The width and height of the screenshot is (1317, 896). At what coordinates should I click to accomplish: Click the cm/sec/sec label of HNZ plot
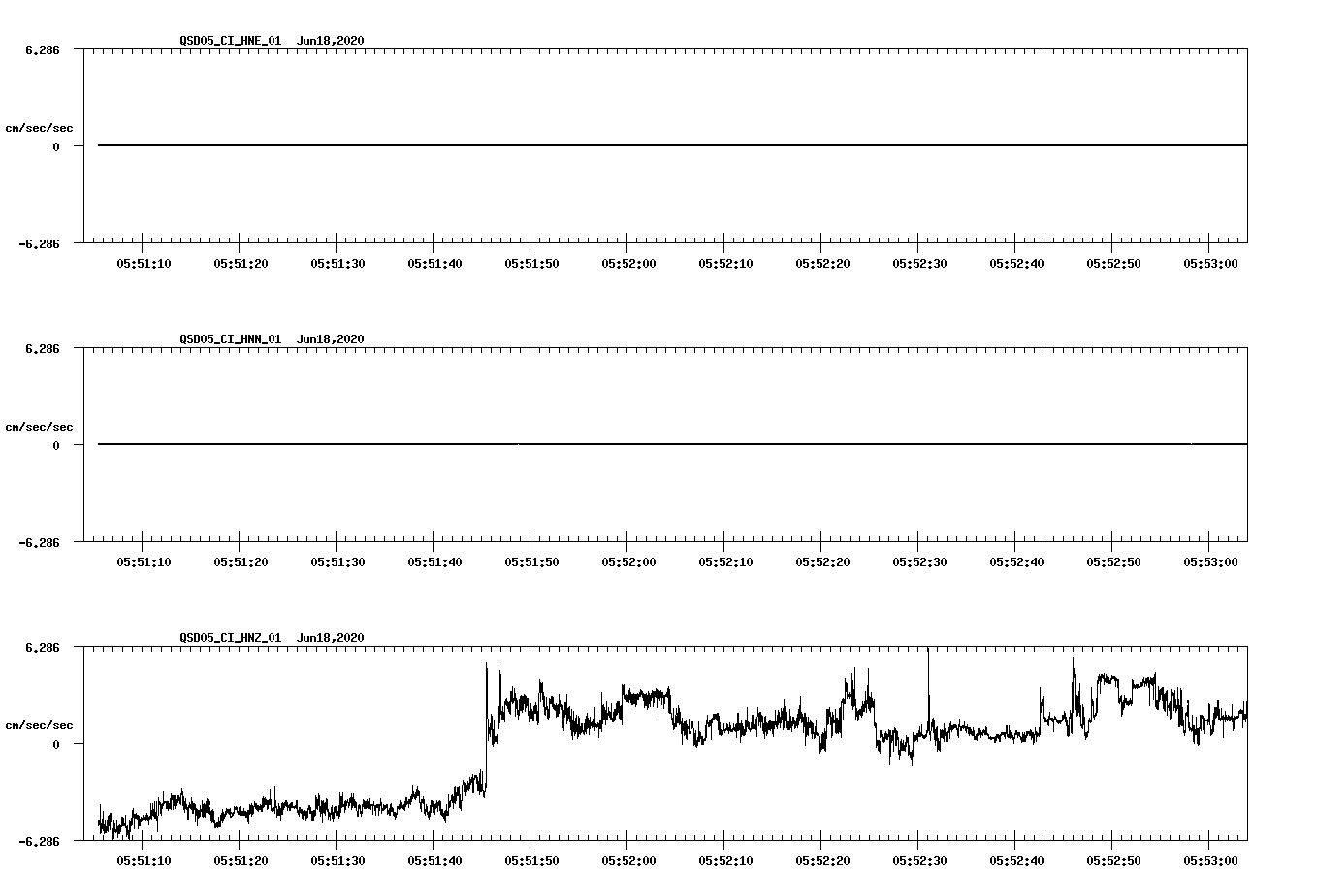39,725
